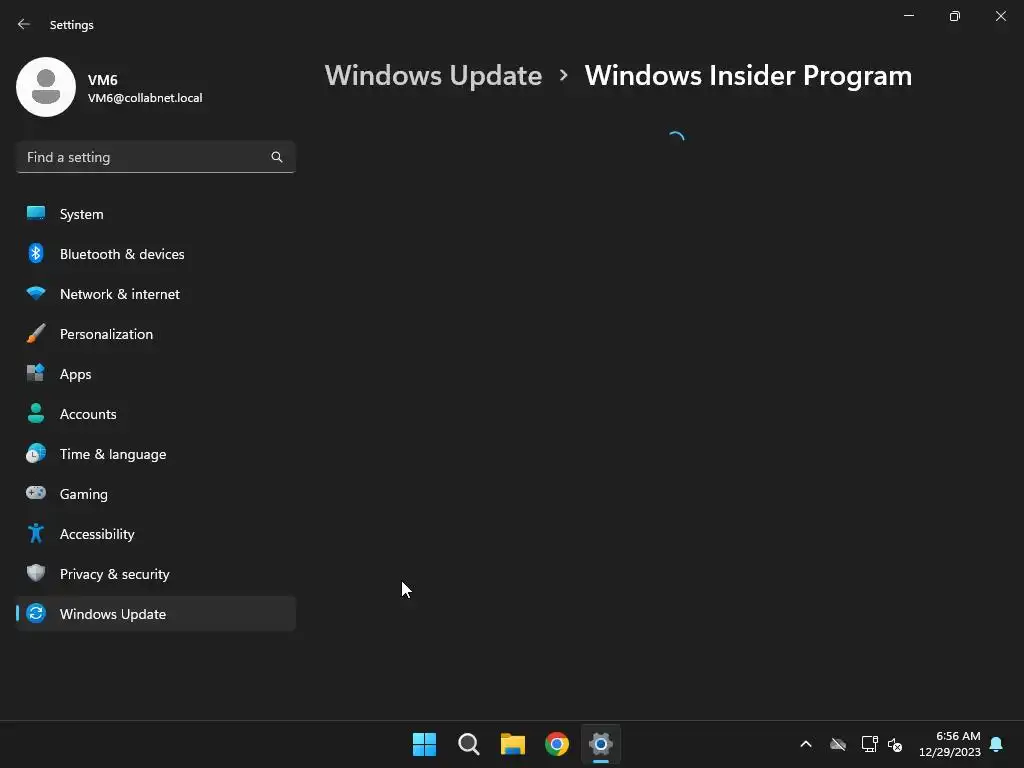Click the VM6@collabnet.local account email
1024x768 pixels.
coord(145,98)
